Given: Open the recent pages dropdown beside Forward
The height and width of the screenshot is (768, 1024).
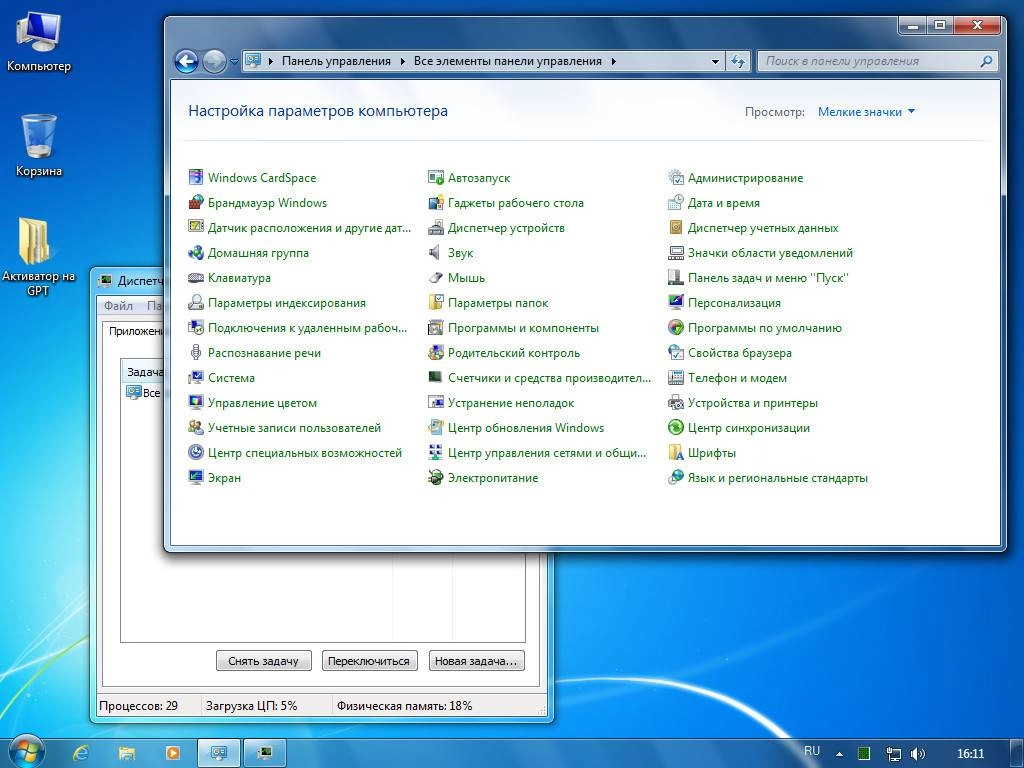Looking at the screenshot, I should 234,61.
